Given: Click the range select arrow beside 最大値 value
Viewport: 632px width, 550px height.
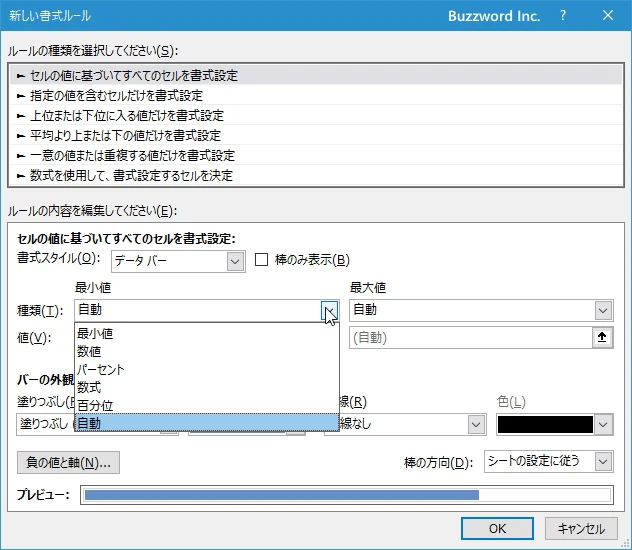Looking at the screenshot, I should point(602,337).
